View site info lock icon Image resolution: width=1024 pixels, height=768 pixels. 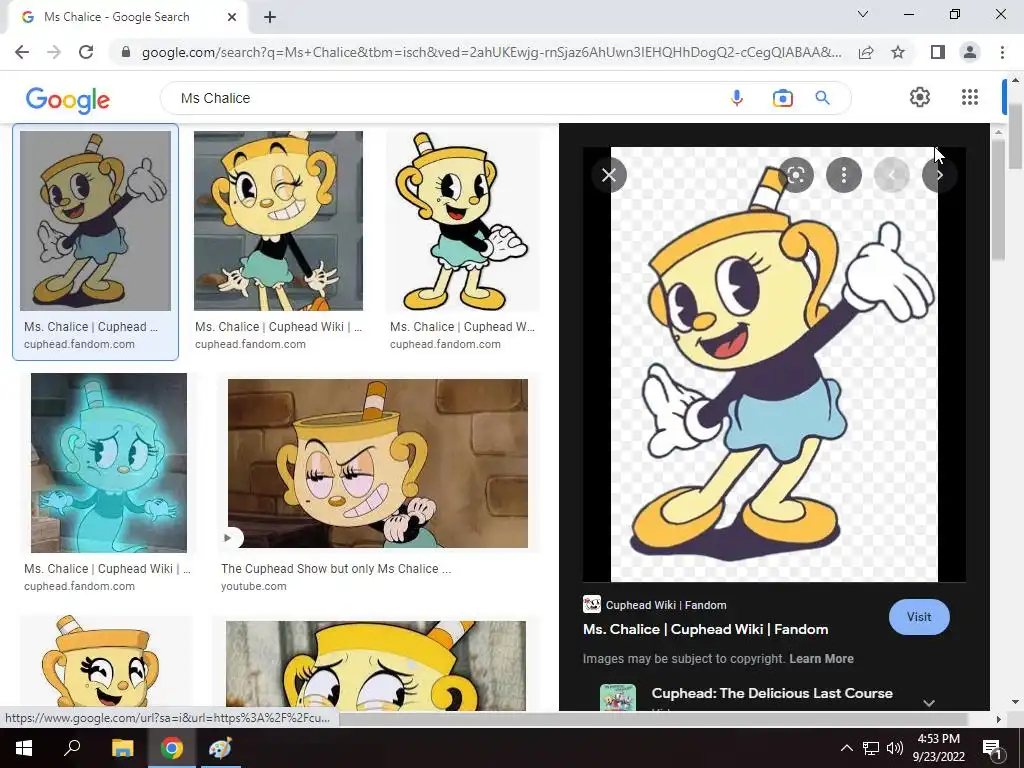[126, 52]
